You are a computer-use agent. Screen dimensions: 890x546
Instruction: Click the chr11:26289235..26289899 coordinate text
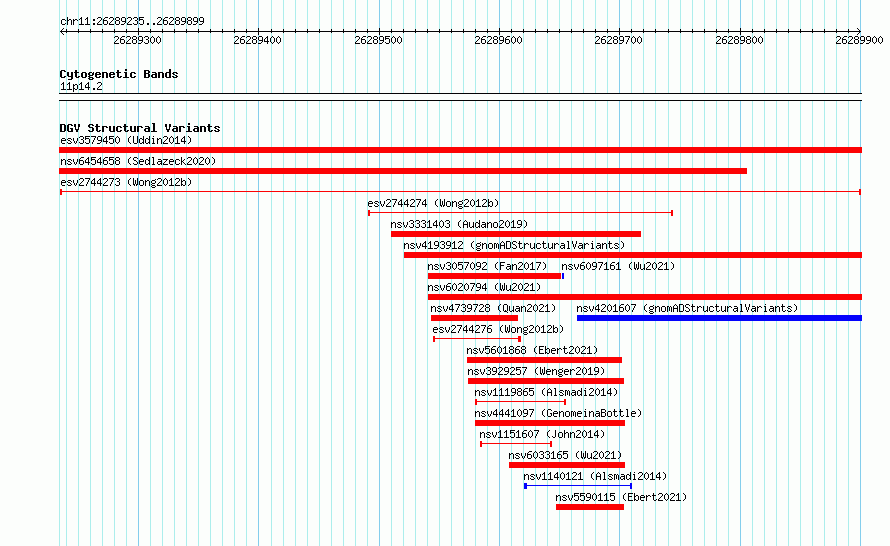pyautogui.click(x=132, y=22)
